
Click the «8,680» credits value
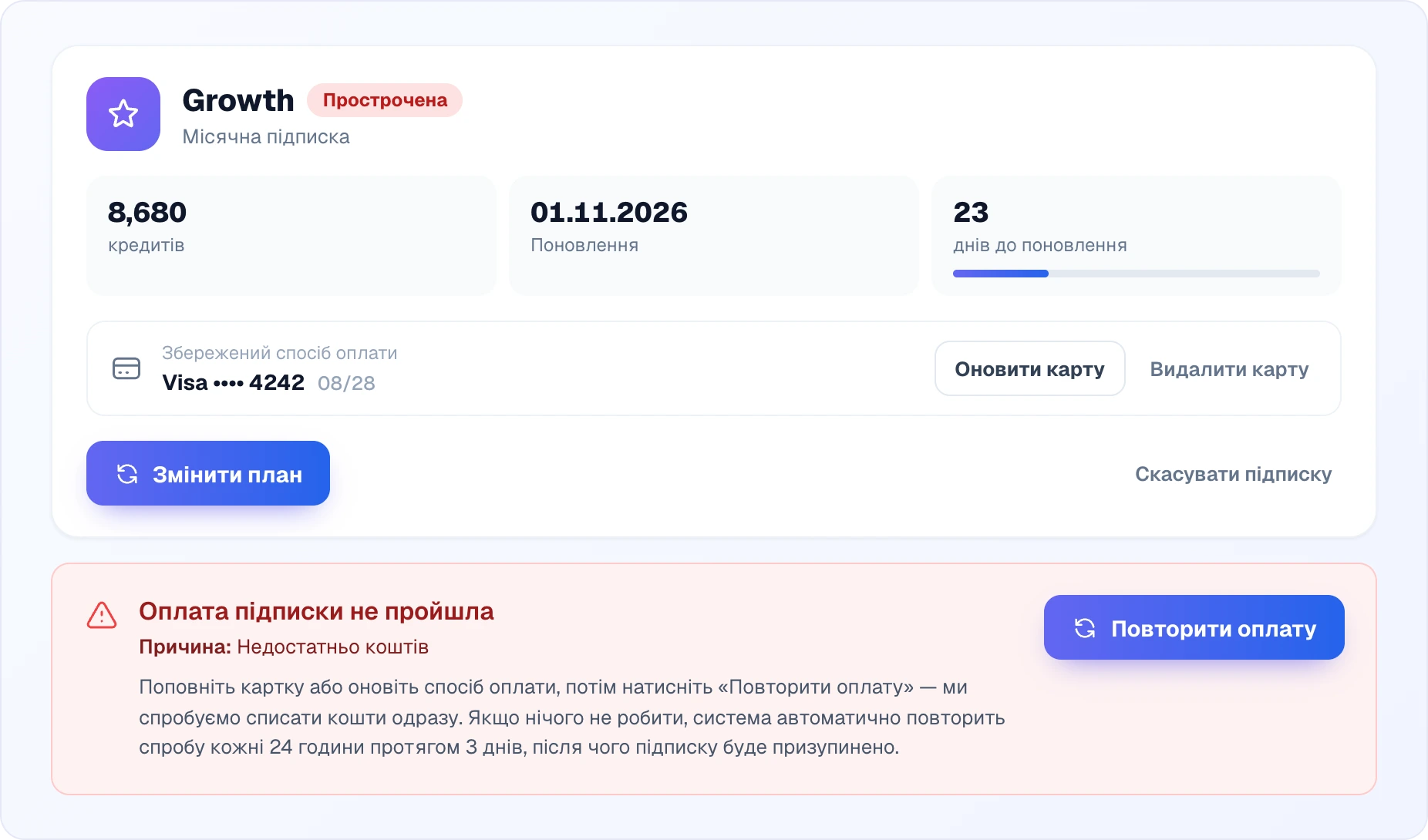pos(147,212)
